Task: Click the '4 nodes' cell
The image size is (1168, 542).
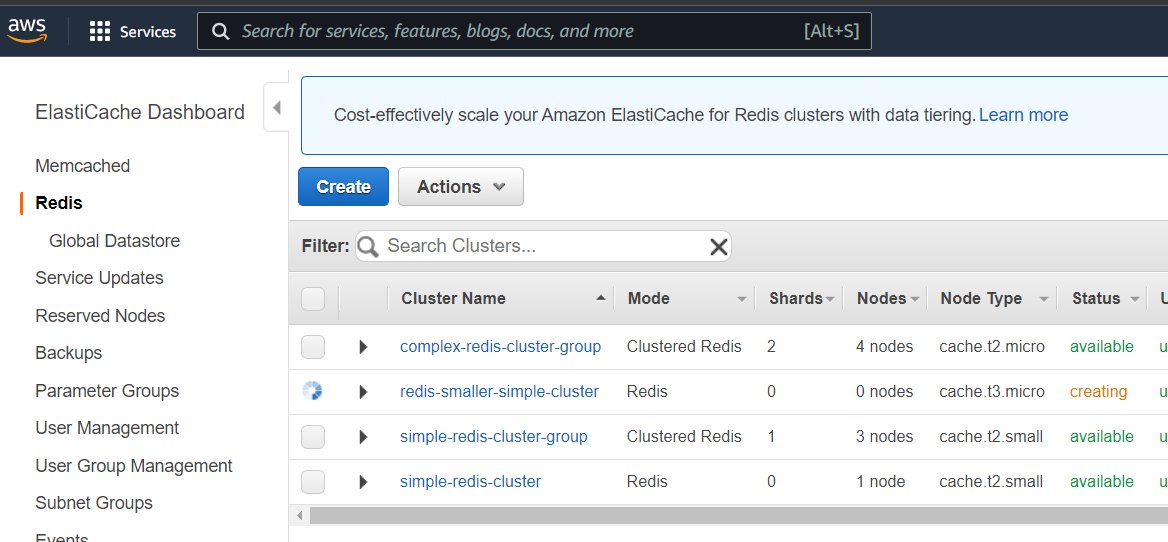Action: pyautogui.click(x=884, y=346)
